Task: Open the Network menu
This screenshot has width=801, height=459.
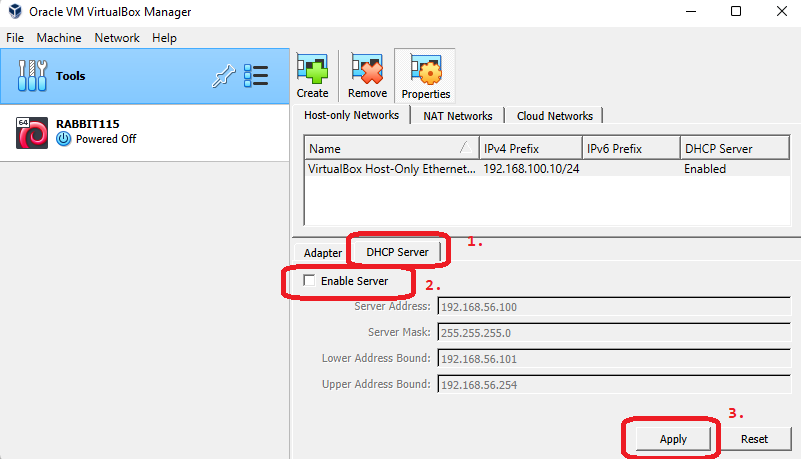Action: 117,38
